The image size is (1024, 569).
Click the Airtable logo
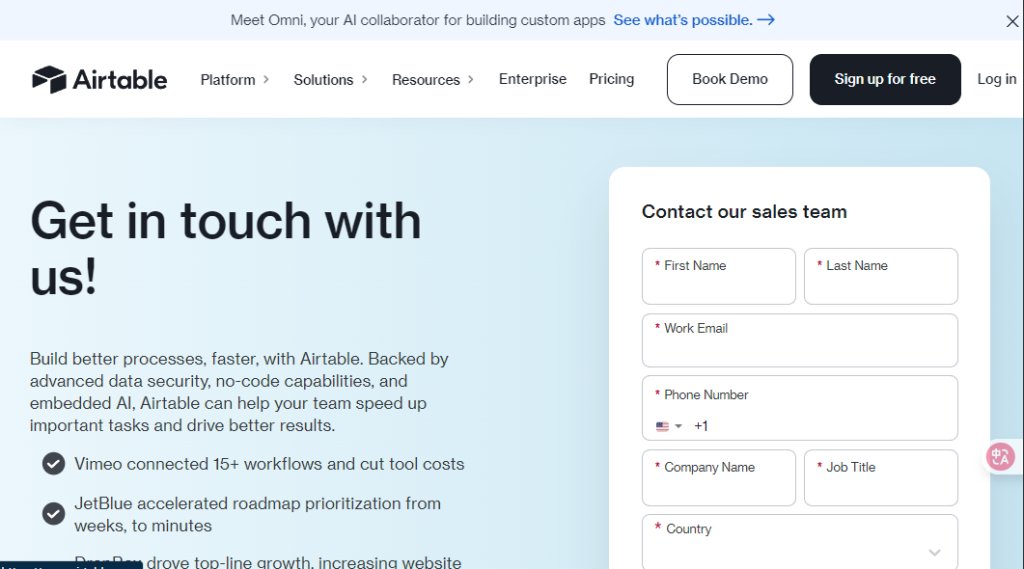tap(99, 80)
